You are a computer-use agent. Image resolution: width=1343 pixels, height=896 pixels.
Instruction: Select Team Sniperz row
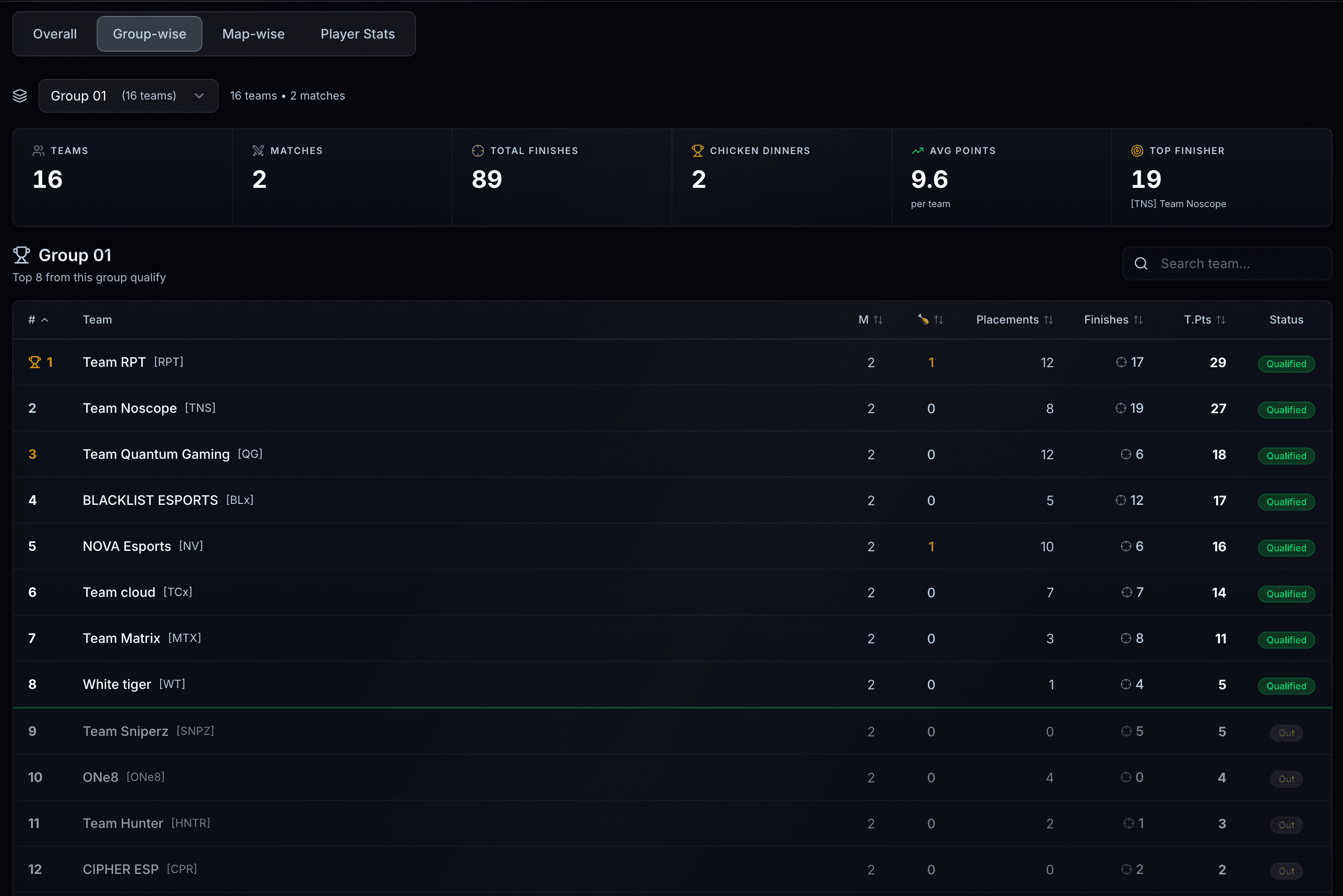(672, 732)
